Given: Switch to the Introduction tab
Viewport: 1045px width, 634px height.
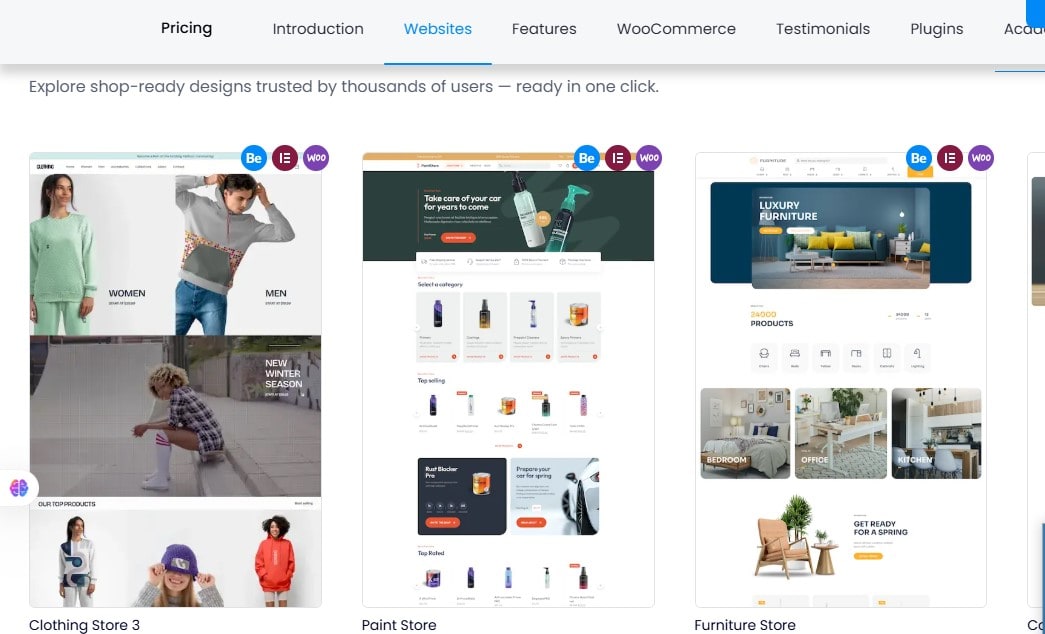Looking at the screenshot, I should [x=318, y=29].
